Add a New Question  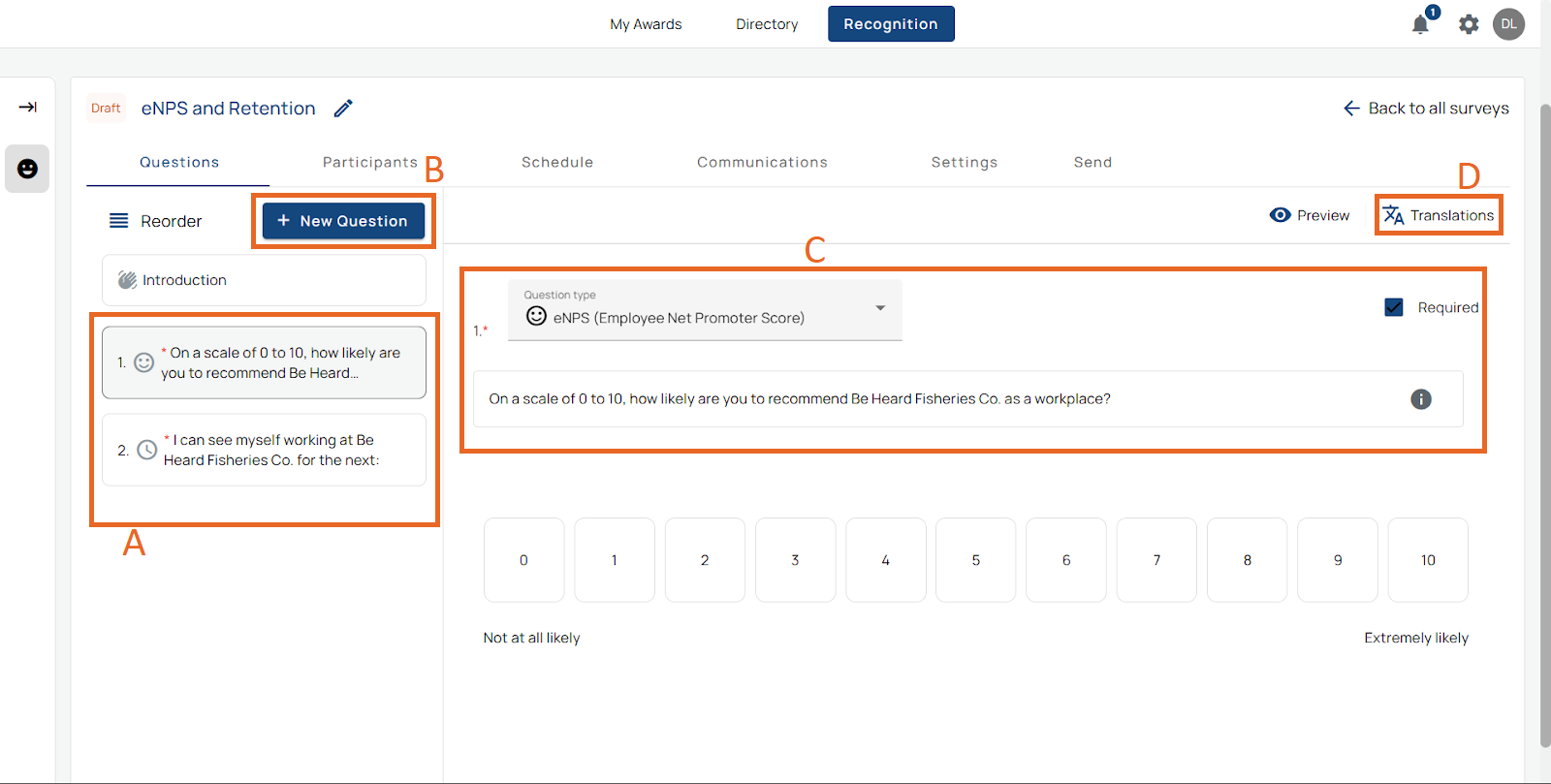343,221
